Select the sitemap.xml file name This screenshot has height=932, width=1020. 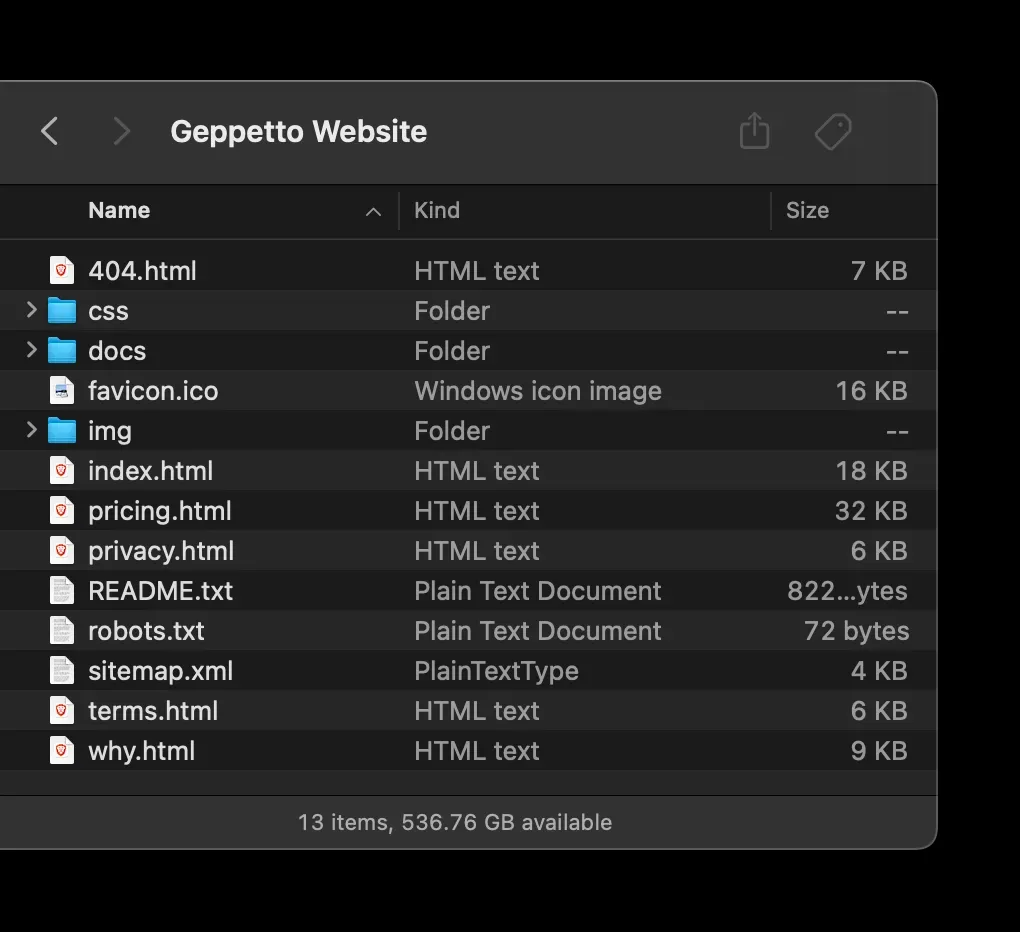[x=160, y=671]
